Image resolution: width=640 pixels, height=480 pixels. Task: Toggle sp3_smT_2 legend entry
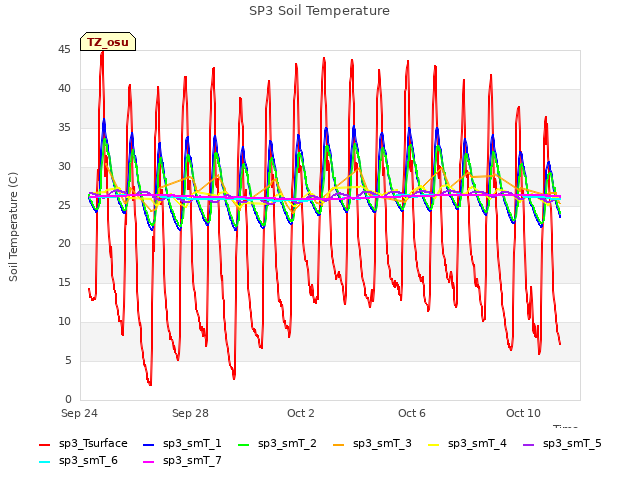click(x=277, y=444)
